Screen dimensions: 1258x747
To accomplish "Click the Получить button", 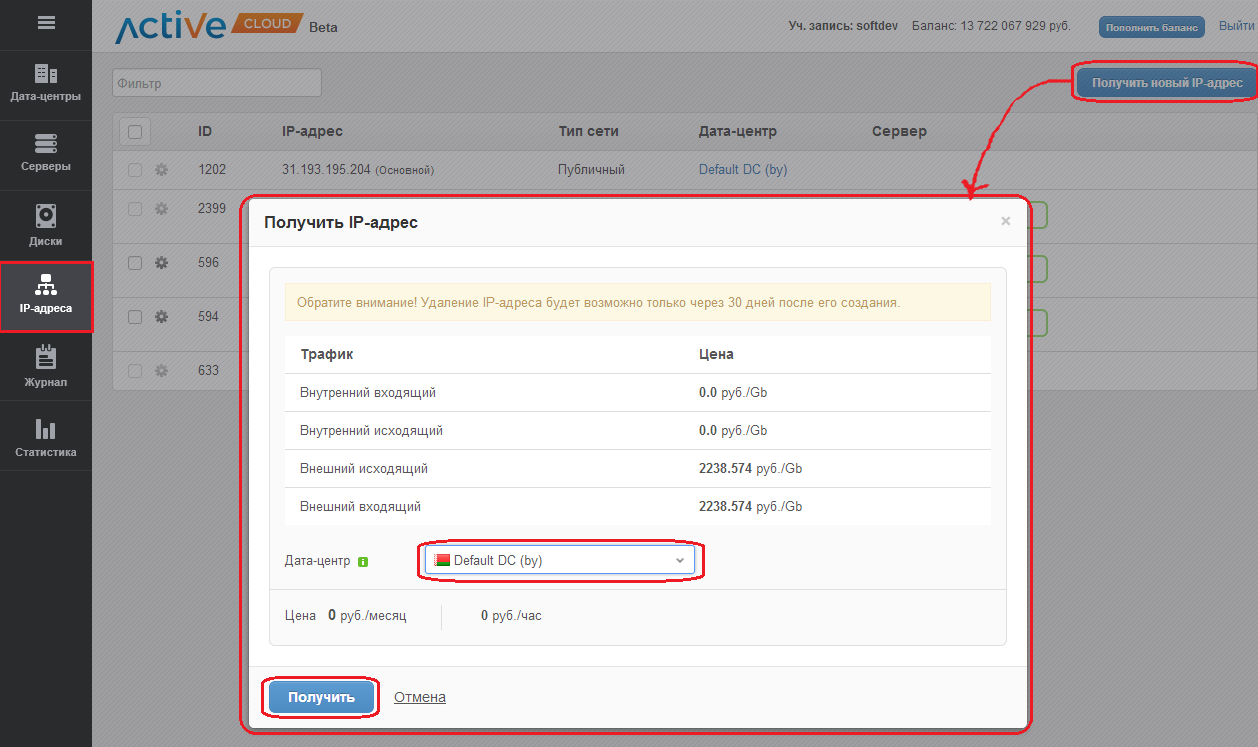I will [321, 697].
